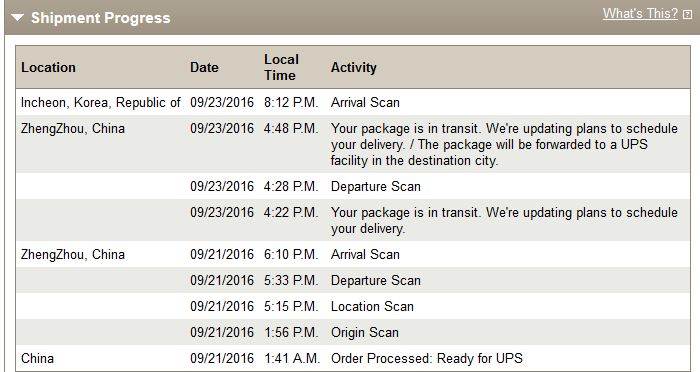Click the Location Scan activity

(372, 306)
